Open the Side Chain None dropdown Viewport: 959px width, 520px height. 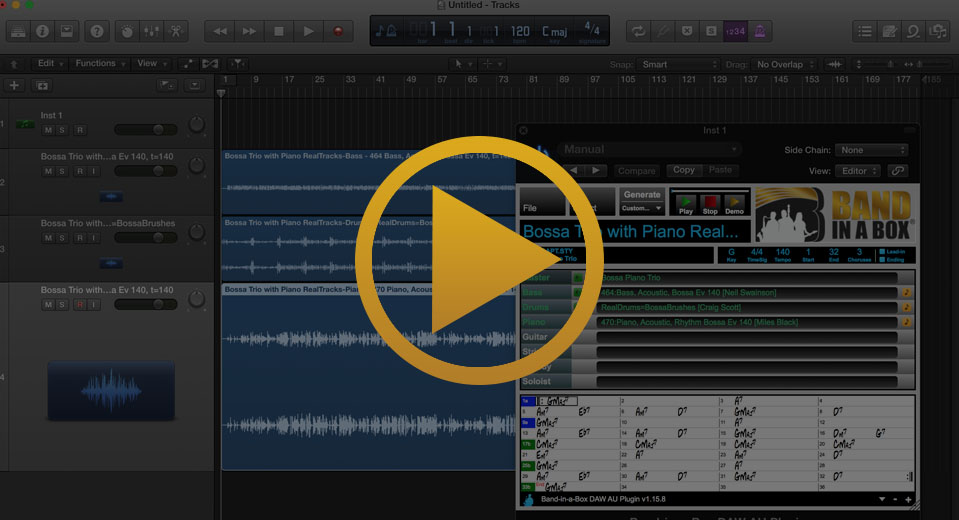(x=872, y=150)
